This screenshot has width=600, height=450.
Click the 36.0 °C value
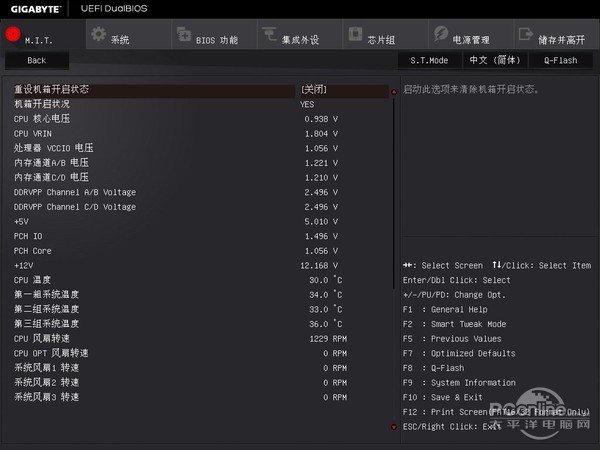[x=326, y=324]
